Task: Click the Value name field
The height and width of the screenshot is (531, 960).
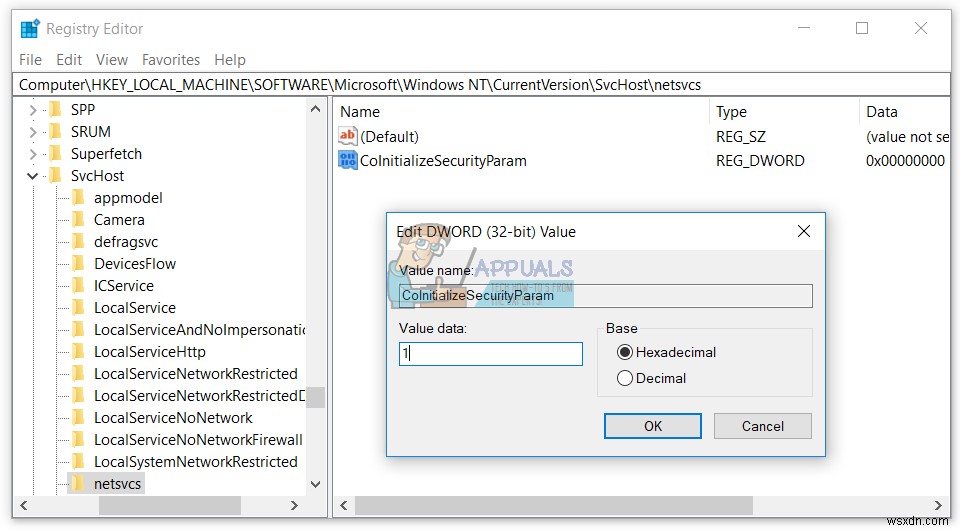Action: pos(606,296)
